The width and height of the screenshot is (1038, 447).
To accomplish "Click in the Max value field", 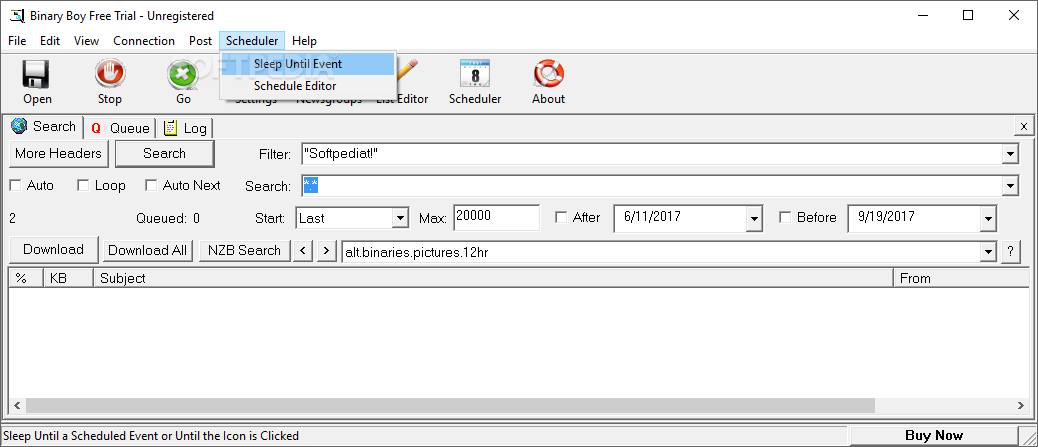I will (x=496, y=218).
